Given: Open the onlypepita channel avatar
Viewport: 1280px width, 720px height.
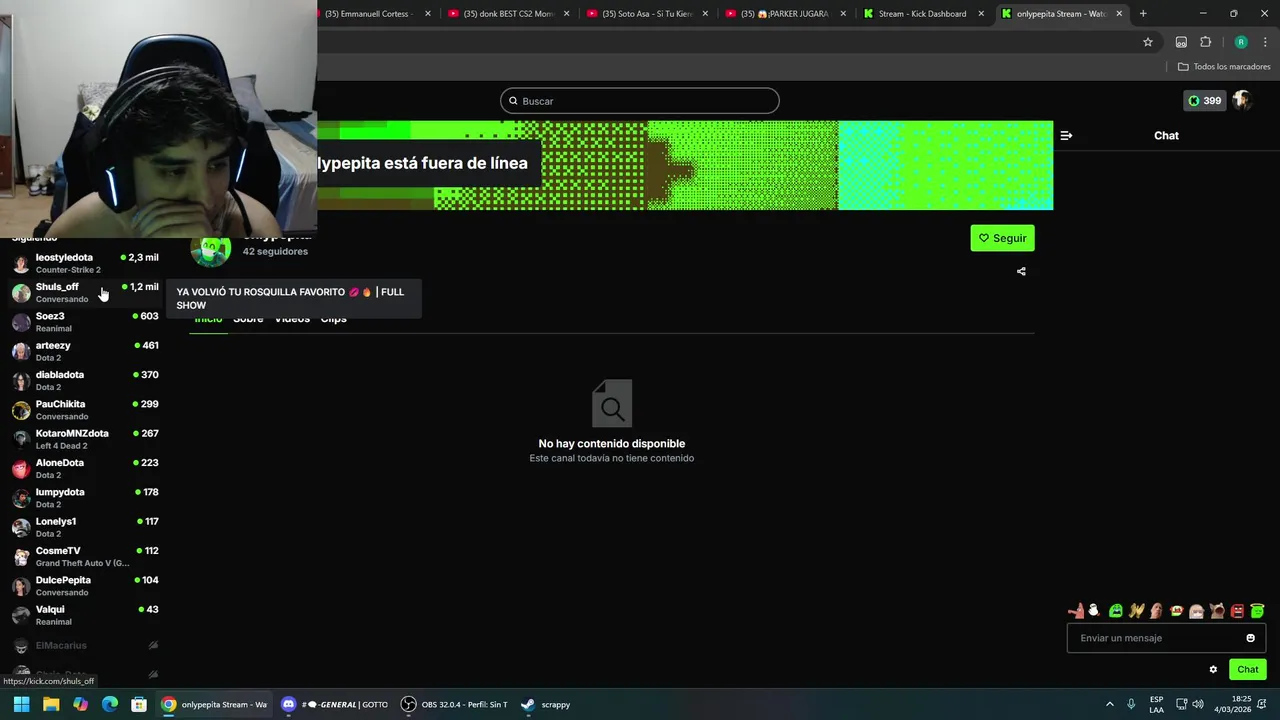Looking at the screenshot, I should tap(210, 250).
